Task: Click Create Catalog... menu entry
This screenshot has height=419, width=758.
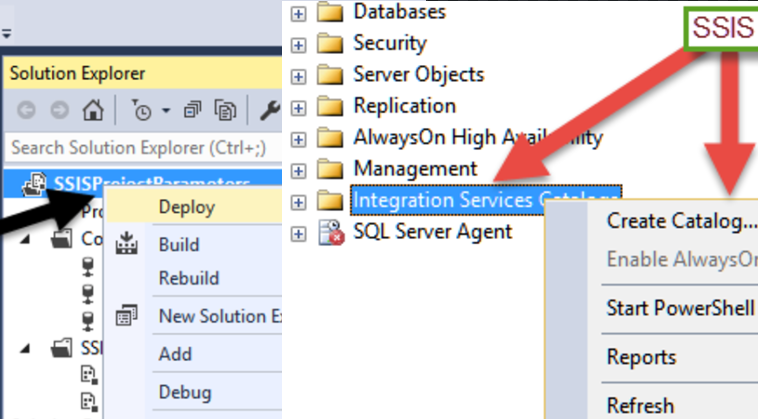Action: tap(680, 221)
